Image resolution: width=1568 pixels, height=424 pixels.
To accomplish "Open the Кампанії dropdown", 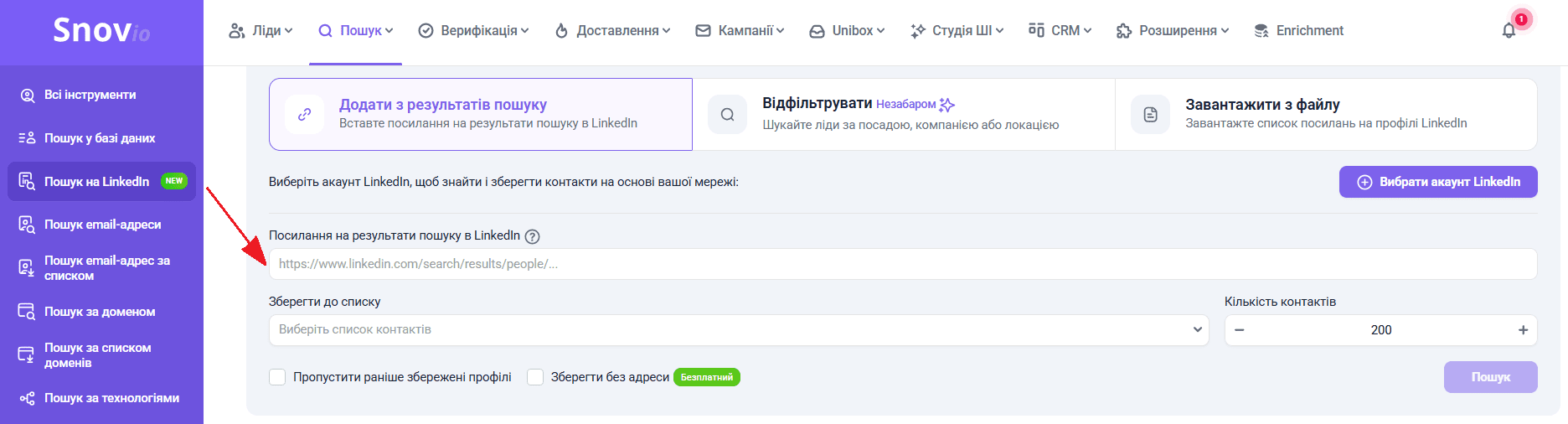I will point(740,31).
